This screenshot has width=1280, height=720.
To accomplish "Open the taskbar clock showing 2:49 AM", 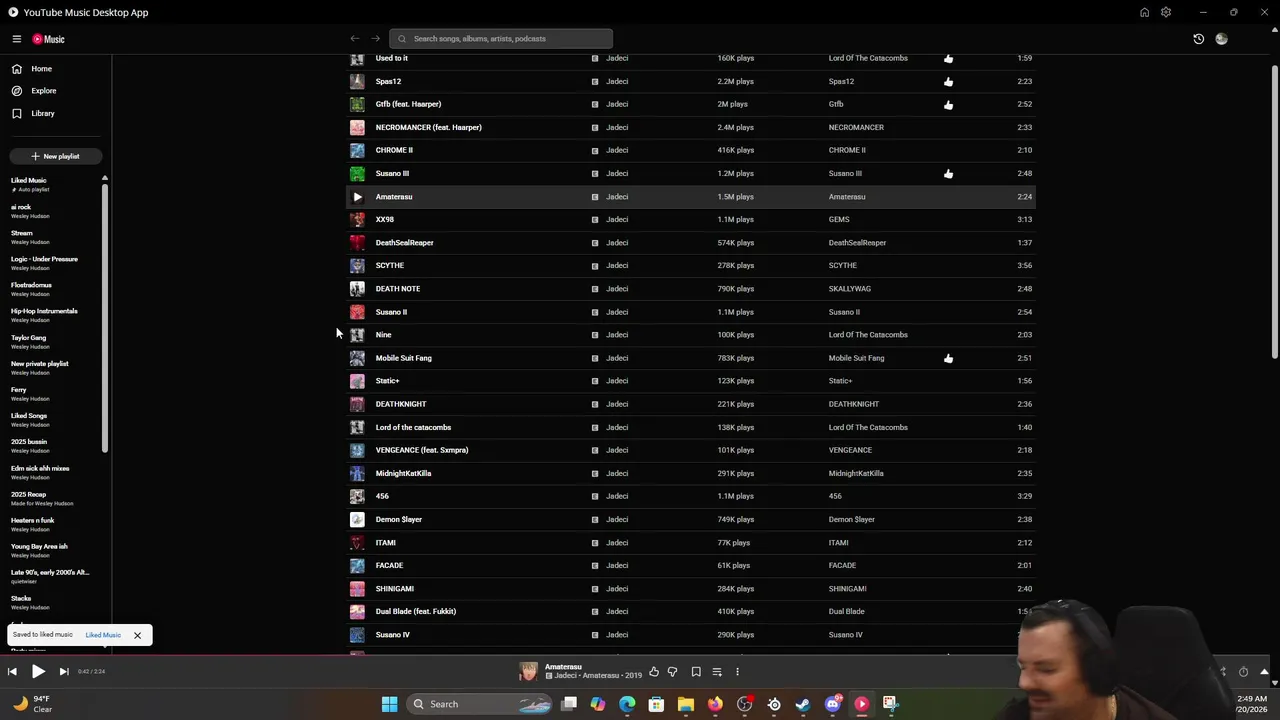I will pos(1252,704).
